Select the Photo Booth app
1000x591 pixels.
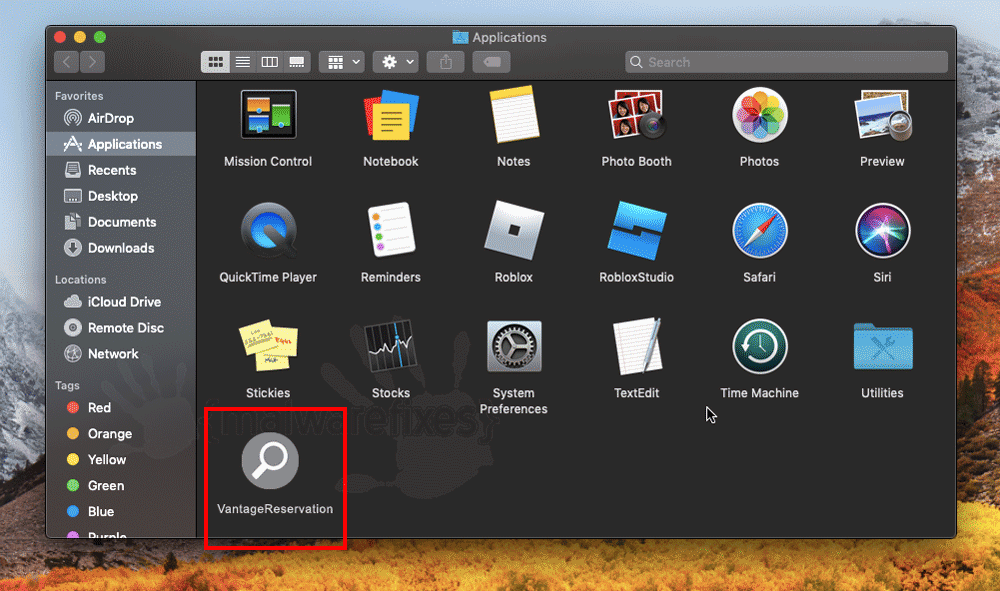(636, 115)
